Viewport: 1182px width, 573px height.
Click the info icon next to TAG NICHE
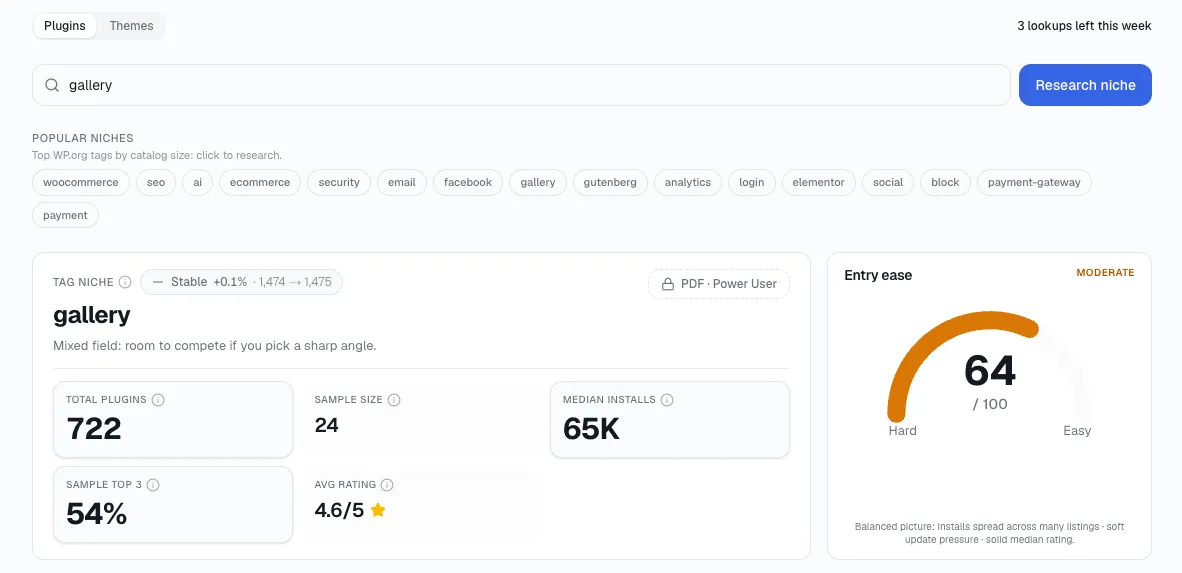click(125, 282)
